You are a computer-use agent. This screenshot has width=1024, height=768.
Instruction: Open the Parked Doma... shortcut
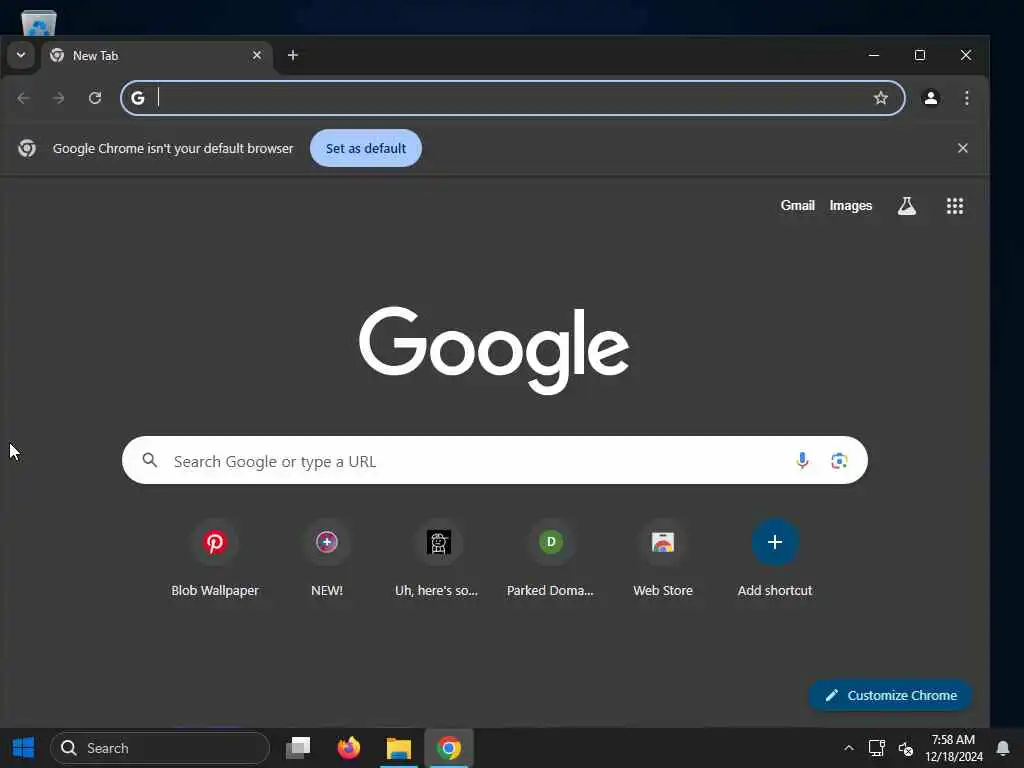tap(551, 558)
